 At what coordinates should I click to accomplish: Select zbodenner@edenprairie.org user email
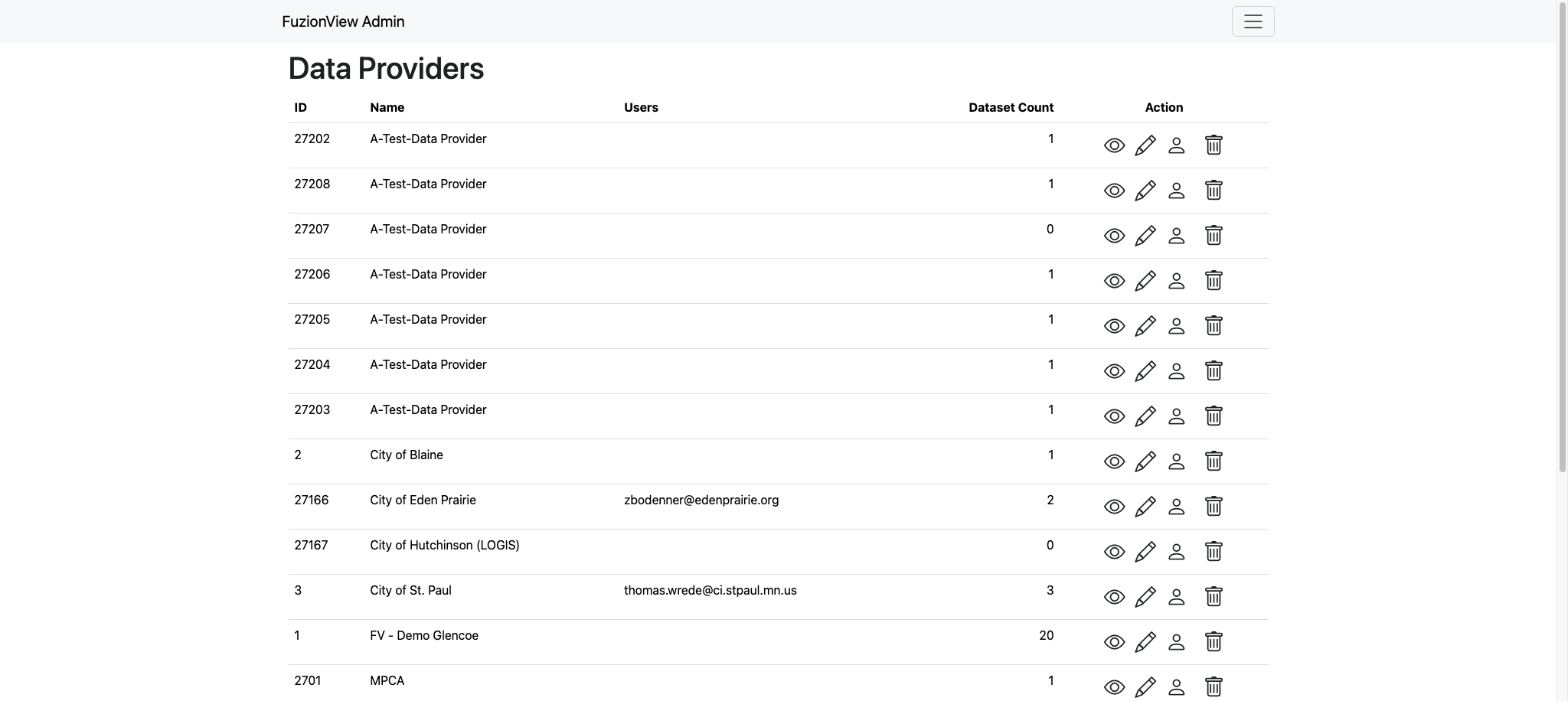(701, 500)
